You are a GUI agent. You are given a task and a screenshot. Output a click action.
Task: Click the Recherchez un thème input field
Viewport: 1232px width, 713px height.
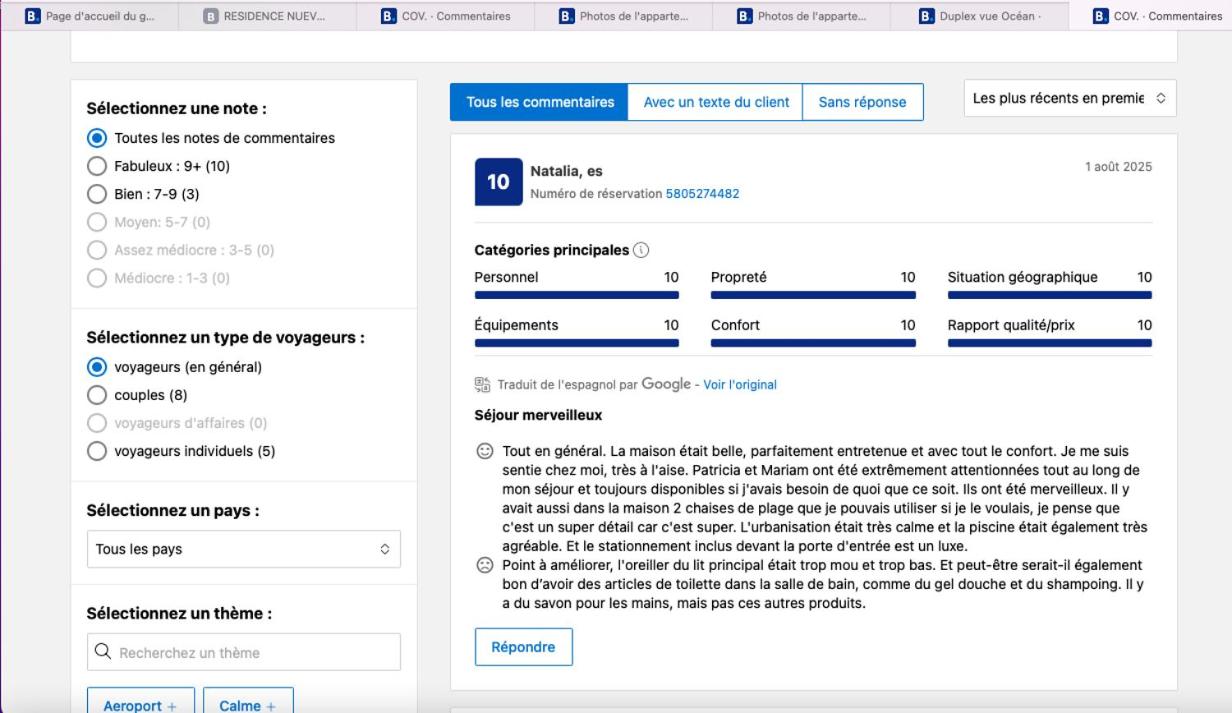pos(255,653)
